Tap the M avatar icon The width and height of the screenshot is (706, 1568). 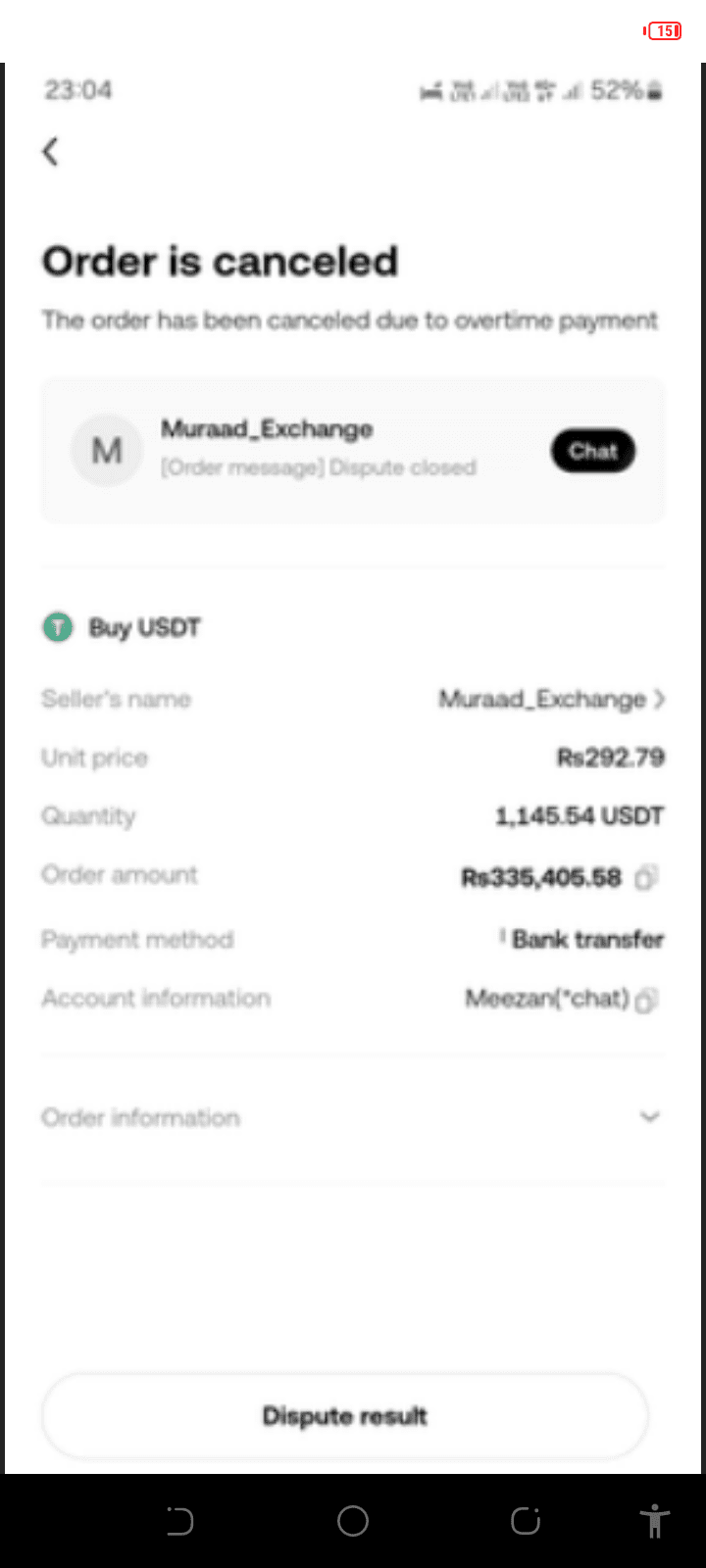tap(107, 451)
